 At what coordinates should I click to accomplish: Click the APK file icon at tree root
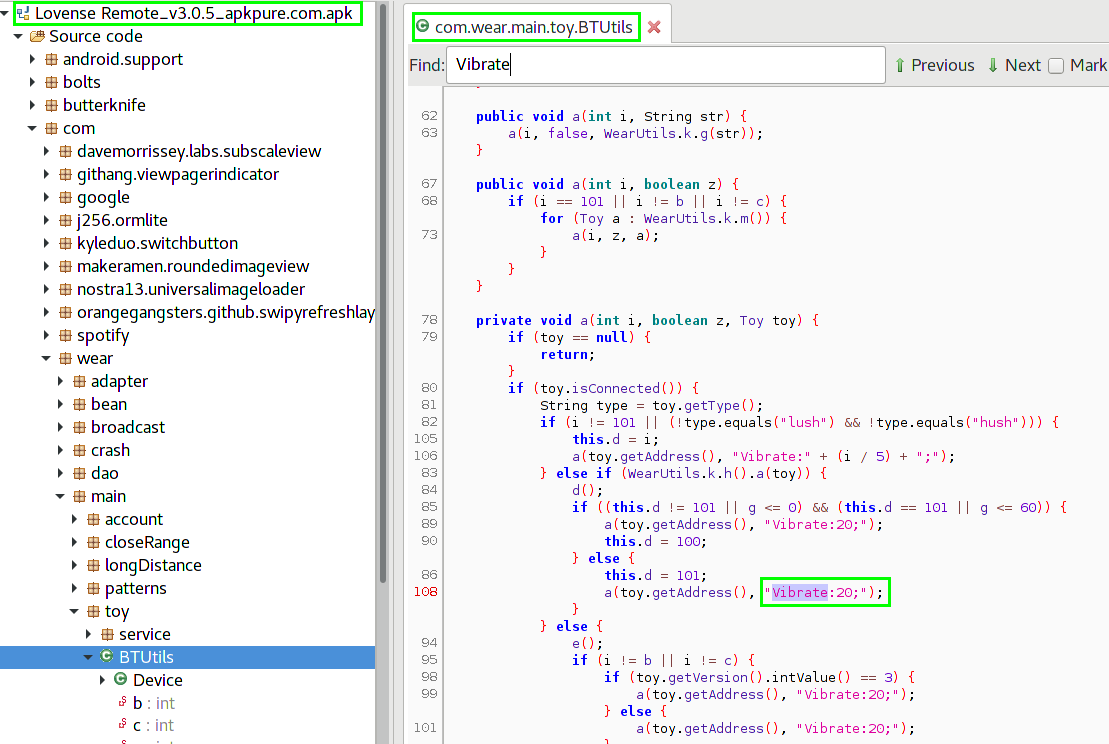pyautogui.click(x=23, y=14)
